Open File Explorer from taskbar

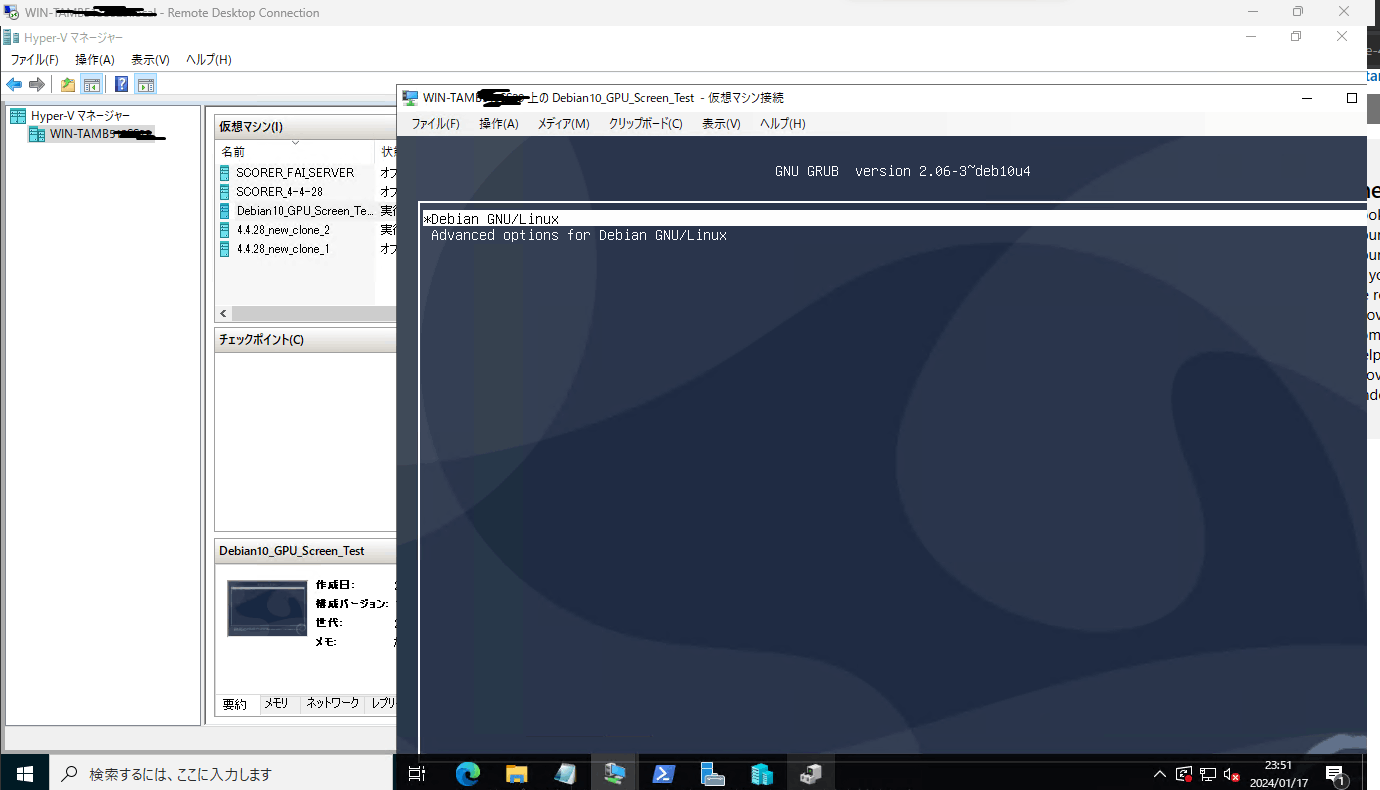pyautogui.click(x=516, y=773)
